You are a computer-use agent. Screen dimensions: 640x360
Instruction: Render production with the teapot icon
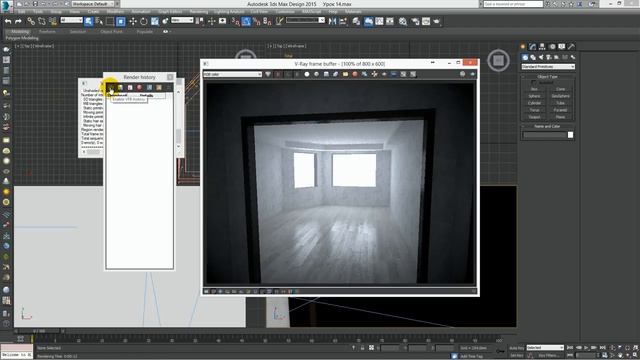tap(437, 21)
